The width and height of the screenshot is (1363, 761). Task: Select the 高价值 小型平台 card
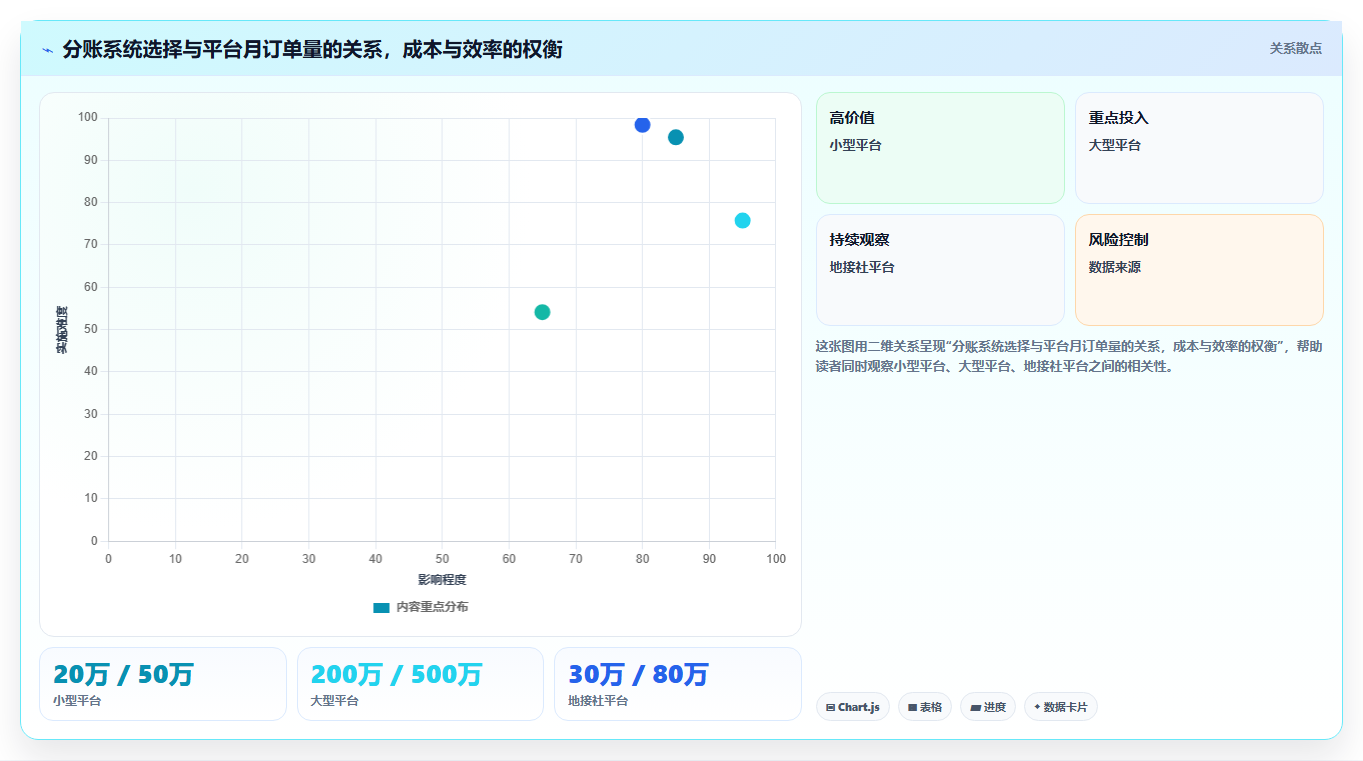940,148
